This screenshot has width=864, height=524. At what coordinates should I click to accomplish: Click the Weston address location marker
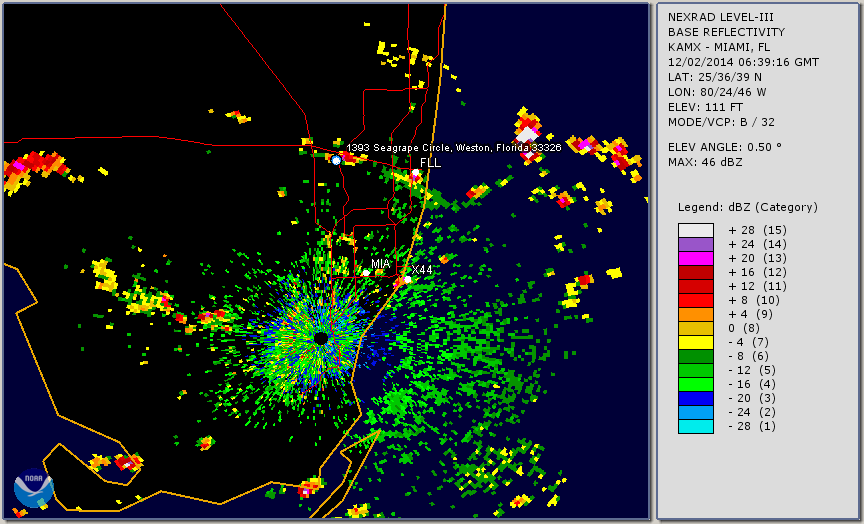tap(336, 160)
